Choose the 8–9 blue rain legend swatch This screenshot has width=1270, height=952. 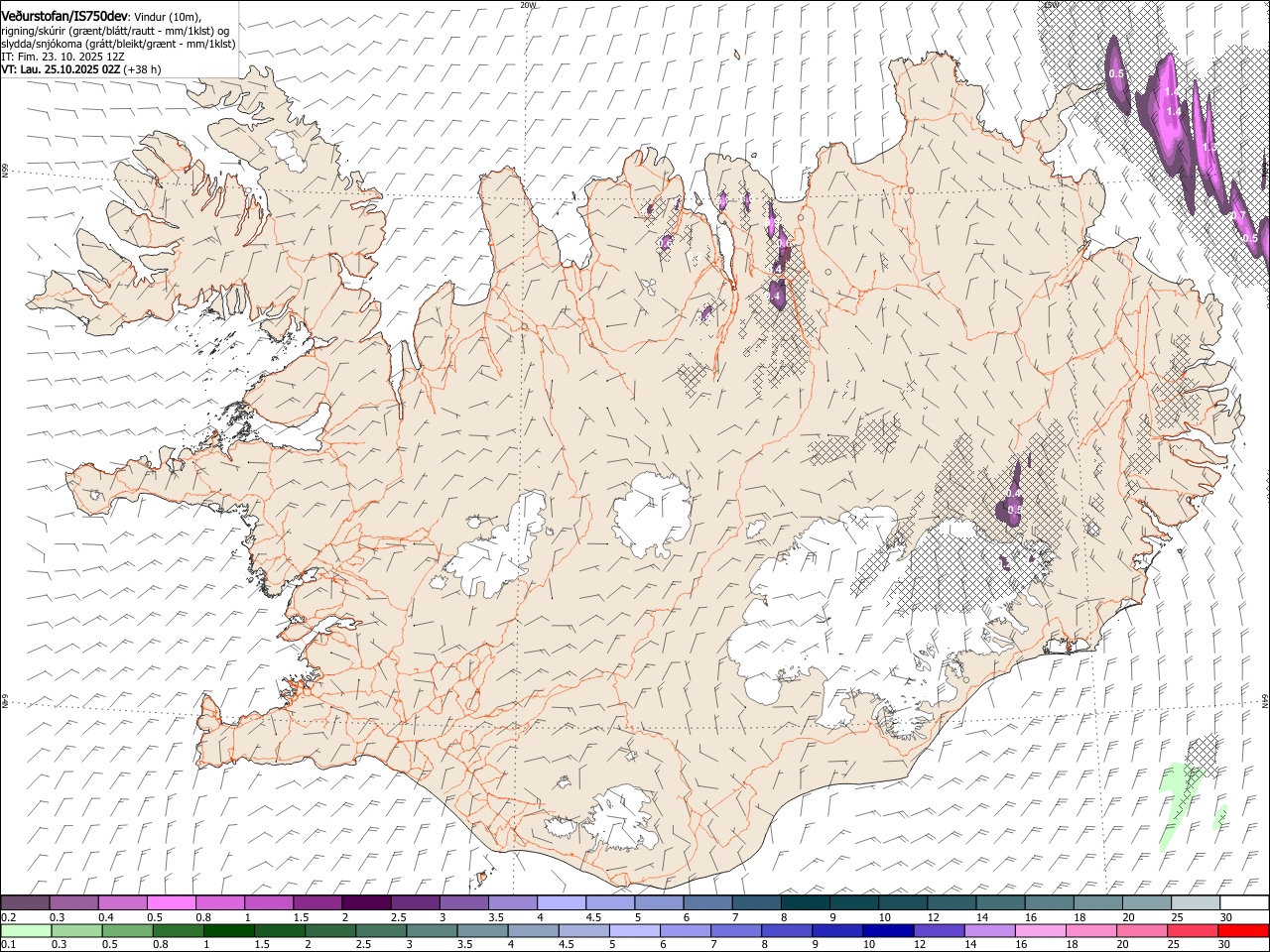point(787,930)
